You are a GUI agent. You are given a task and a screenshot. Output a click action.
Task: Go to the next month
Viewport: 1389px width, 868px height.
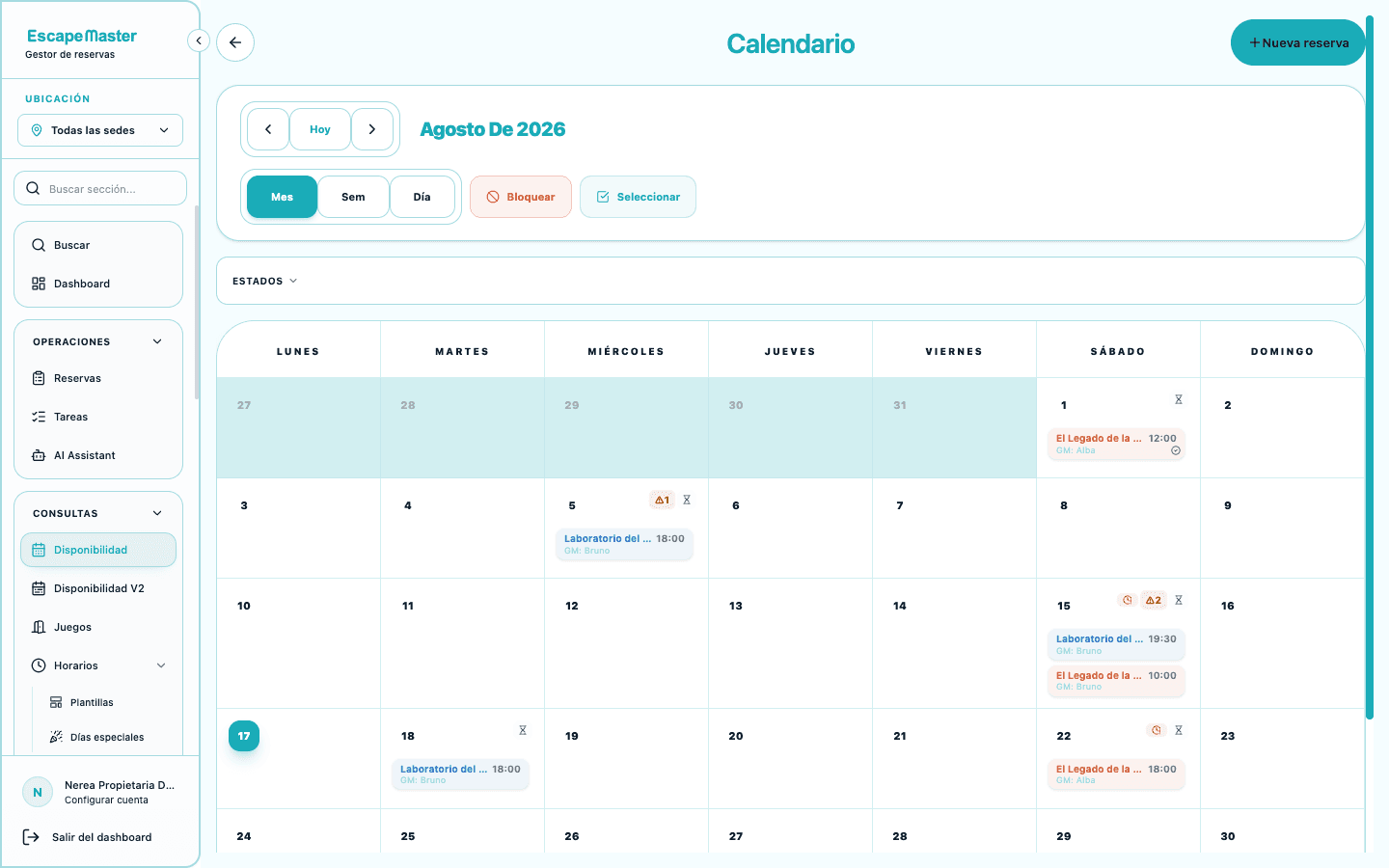pos(372,129)
